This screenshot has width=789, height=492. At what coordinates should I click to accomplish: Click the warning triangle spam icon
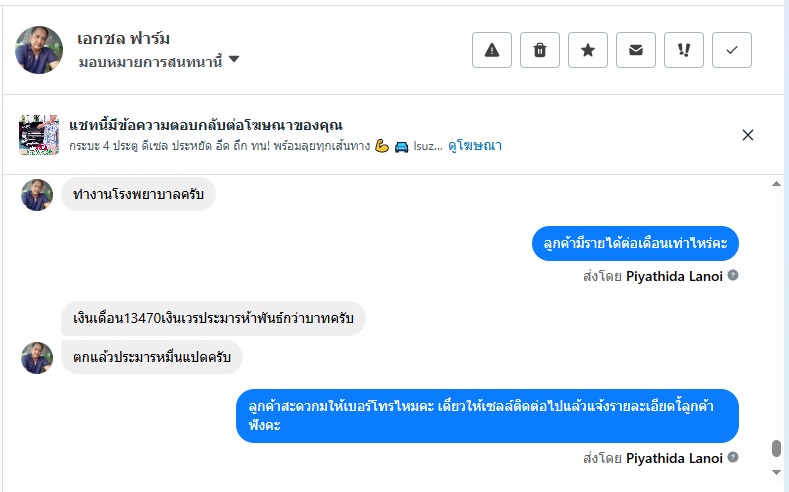(492, 51)
